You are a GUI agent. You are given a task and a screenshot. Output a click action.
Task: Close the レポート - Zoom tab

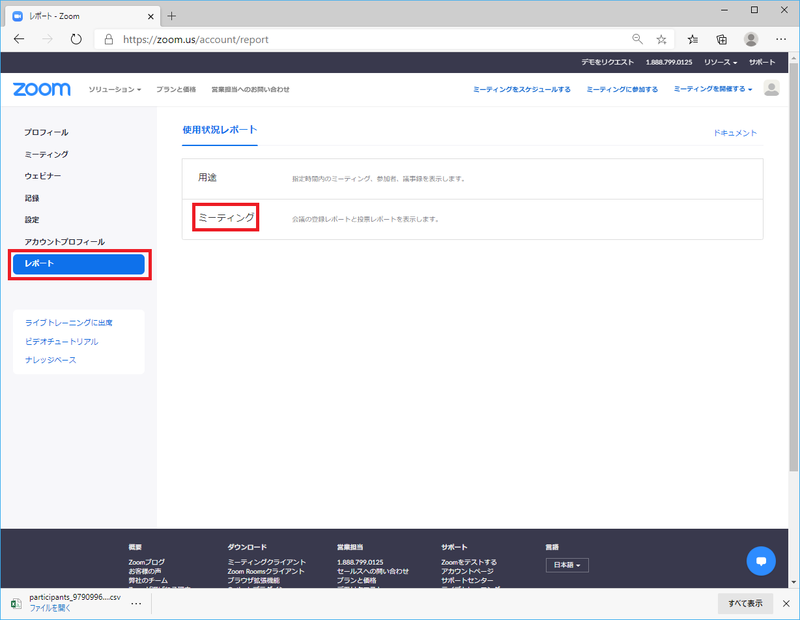(151, 16)
